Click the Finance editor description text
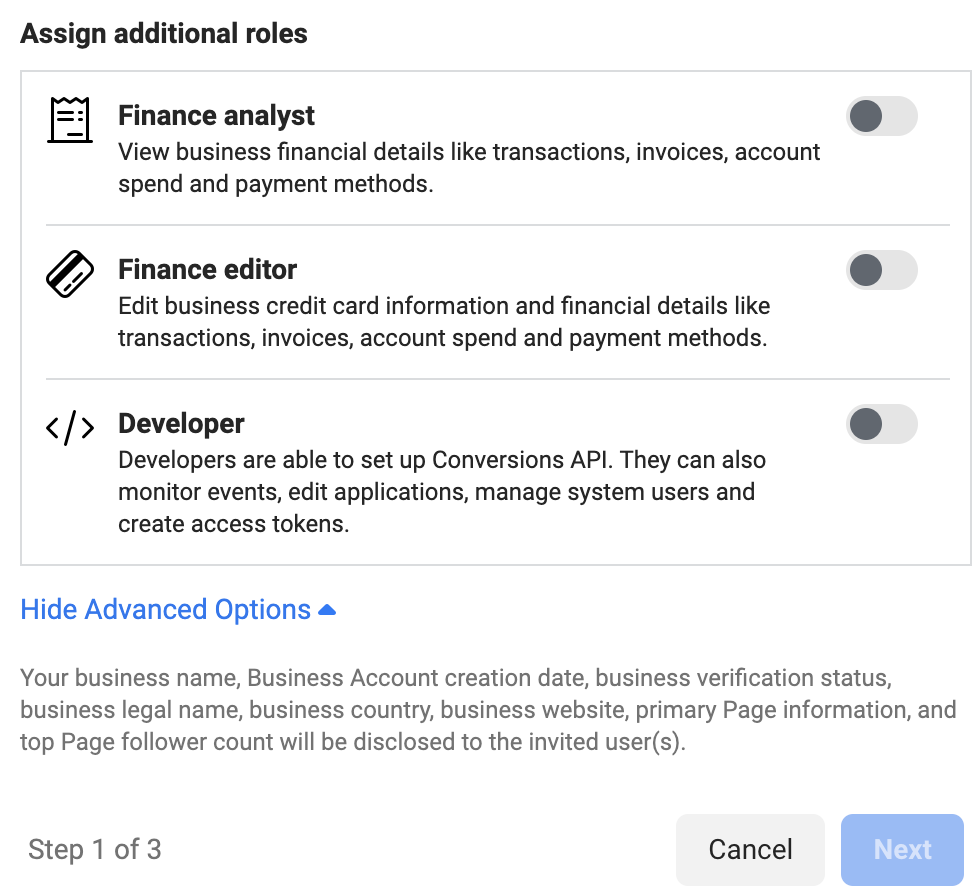The height and width of the screenshot is (890, 980). (443, 322)
